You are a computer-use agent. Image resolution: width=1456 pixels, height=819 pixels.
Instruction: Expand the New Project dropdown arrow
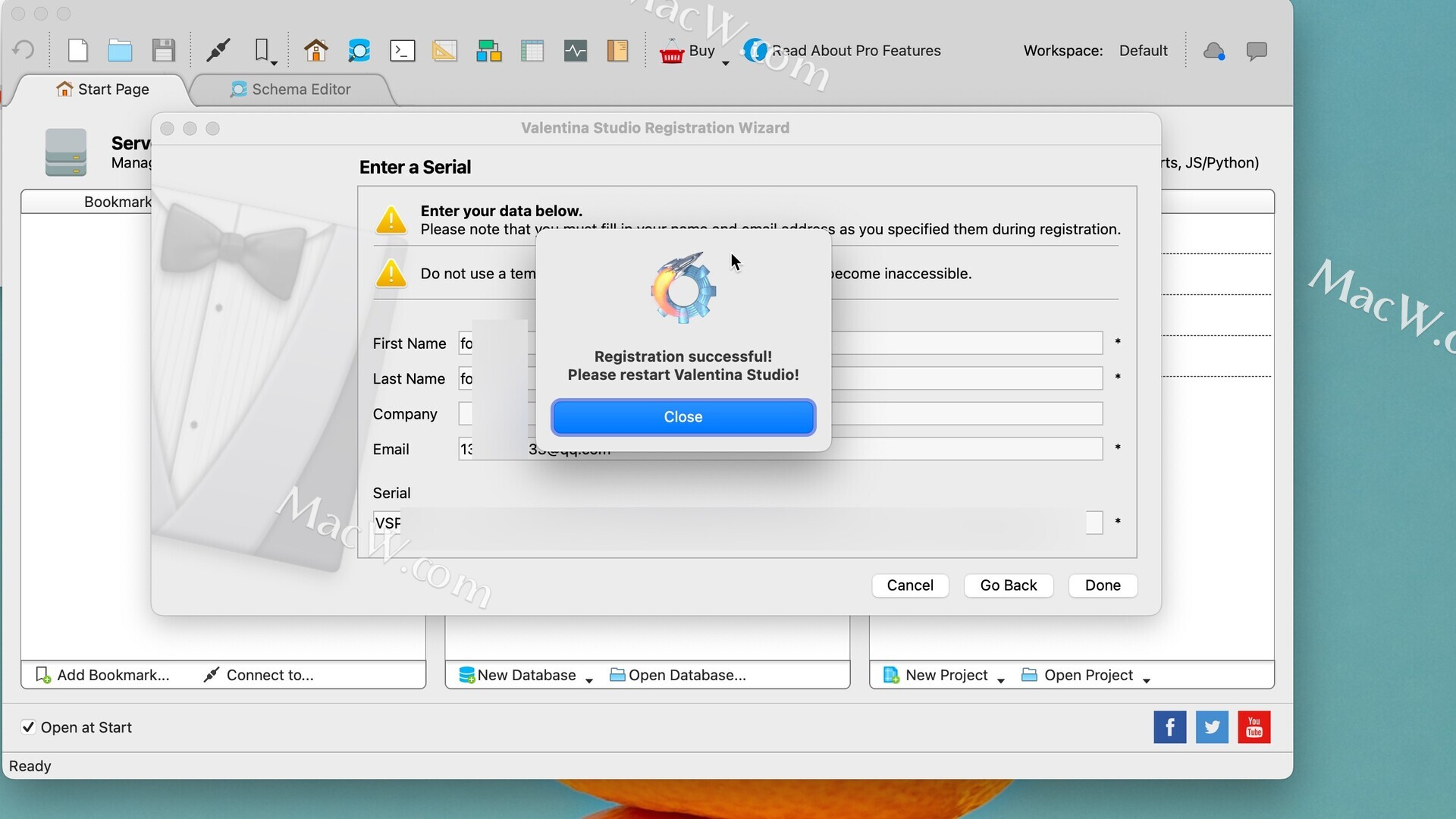point(1001,681)
